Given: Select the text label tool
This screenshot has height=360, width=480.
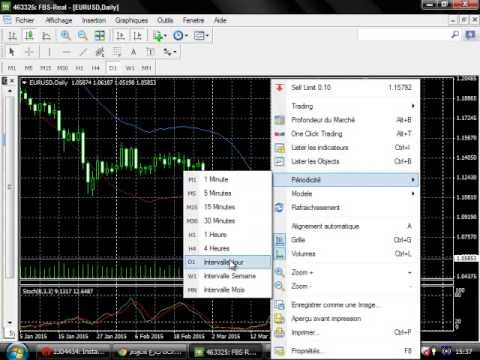Looking at the screenshot, I should [150, 52].
